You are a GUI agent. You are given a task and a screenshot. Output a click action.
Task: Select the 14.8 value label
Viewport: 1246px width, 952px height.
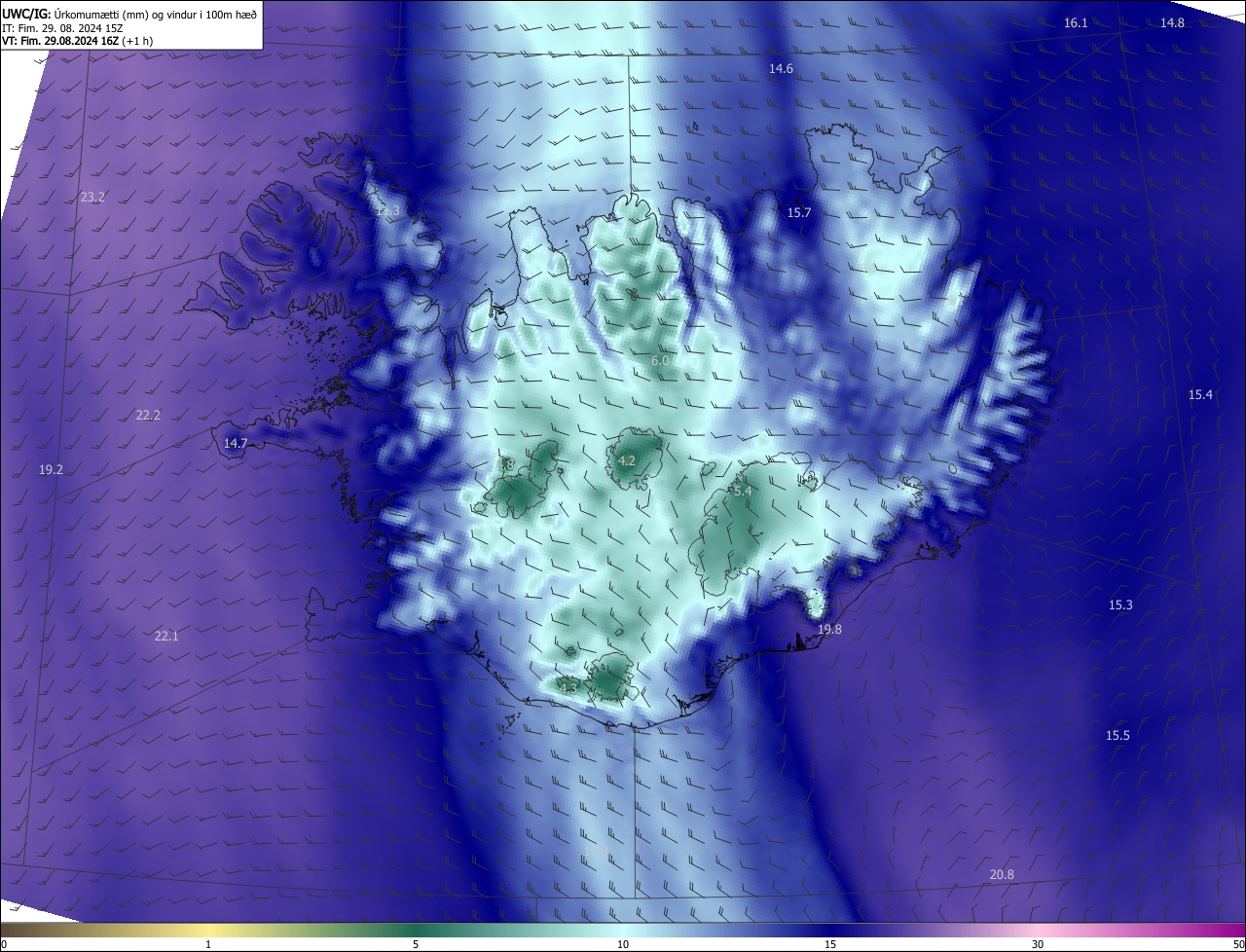pyautogui.click(x=1172, y=22)
